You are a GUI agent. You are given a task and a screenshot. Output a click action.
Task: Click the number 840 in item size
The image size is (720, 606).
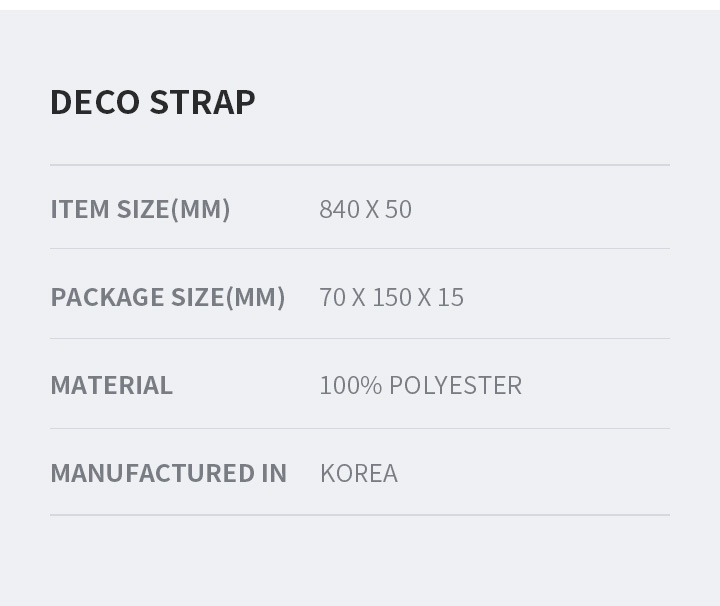coord(339,209)
